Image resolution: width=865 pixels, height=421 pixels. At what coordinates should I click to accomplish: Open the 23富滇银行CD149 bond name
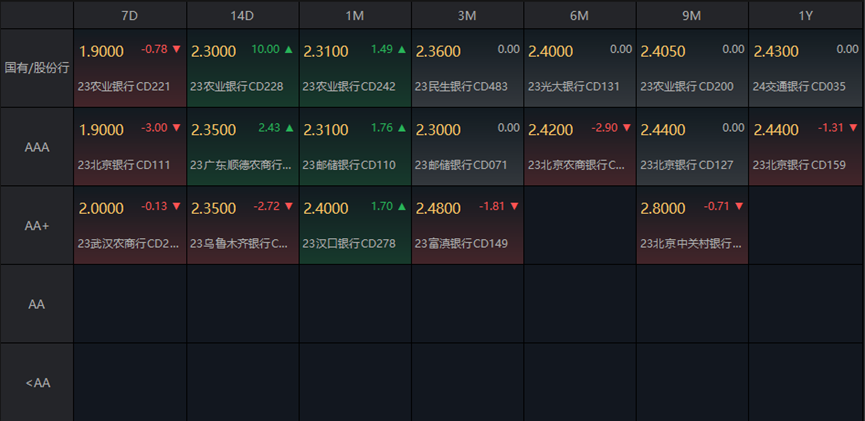click(461, 243)
